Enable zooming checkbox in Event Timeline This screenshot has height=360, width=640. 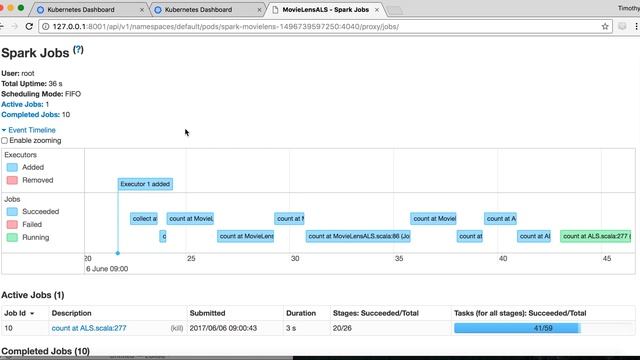[4, 141]
